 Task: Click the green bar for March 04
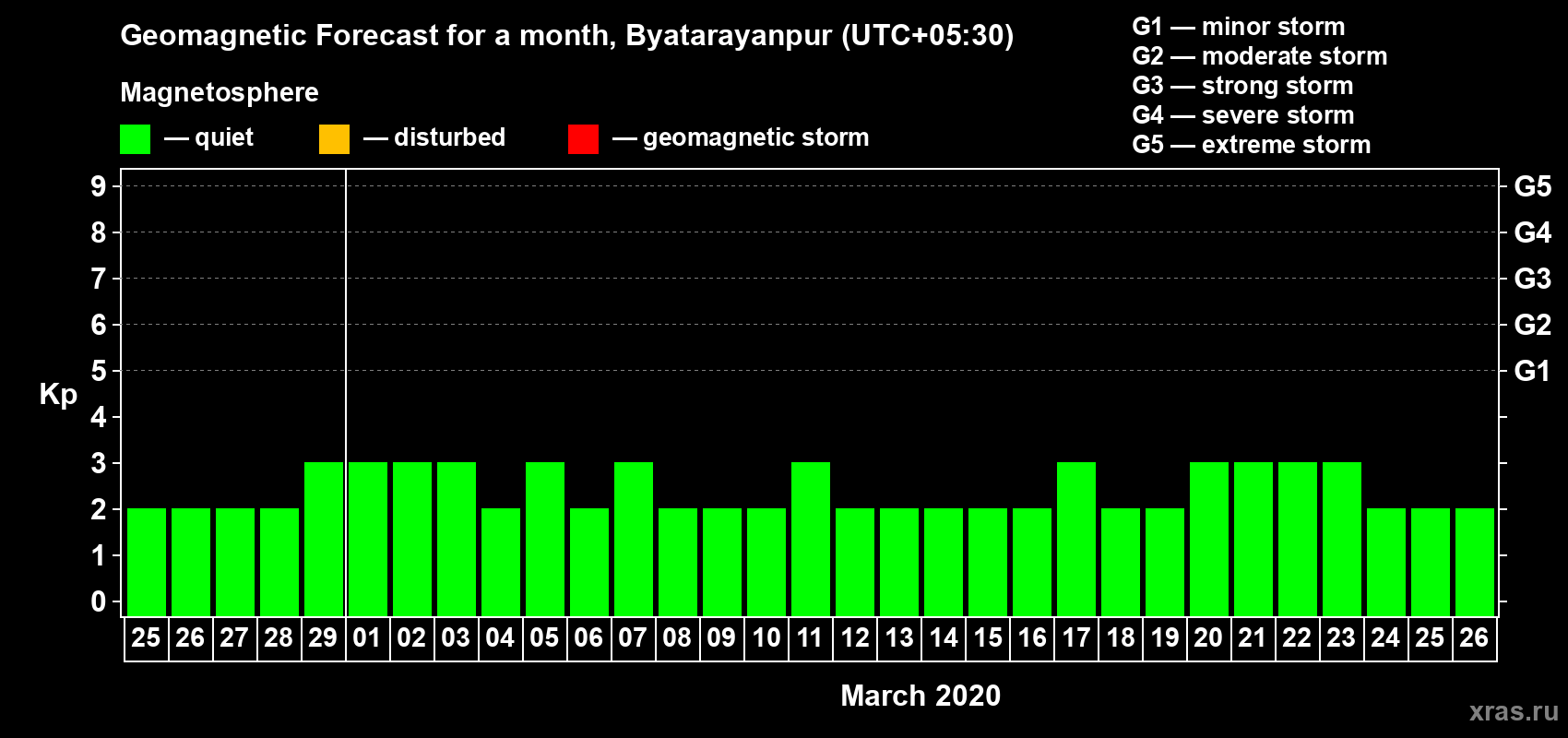501,562
